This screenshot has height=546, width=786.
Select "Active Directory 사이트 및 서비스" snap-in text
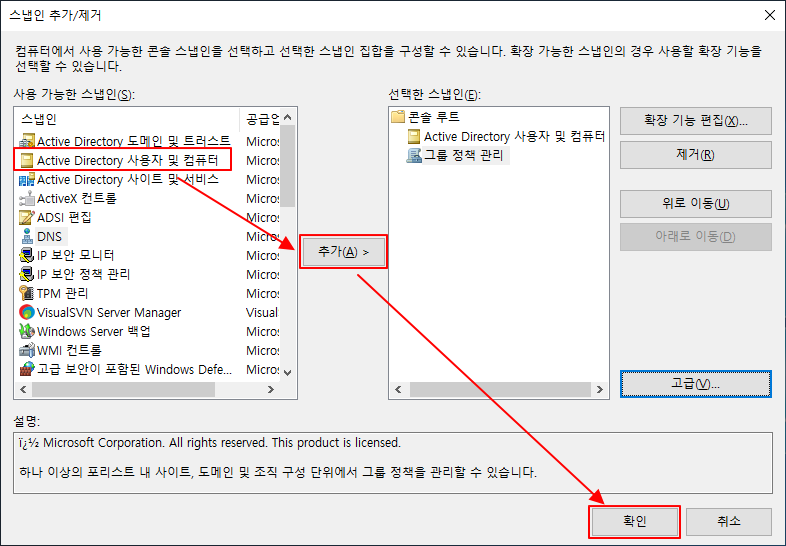tap(128, 179)
